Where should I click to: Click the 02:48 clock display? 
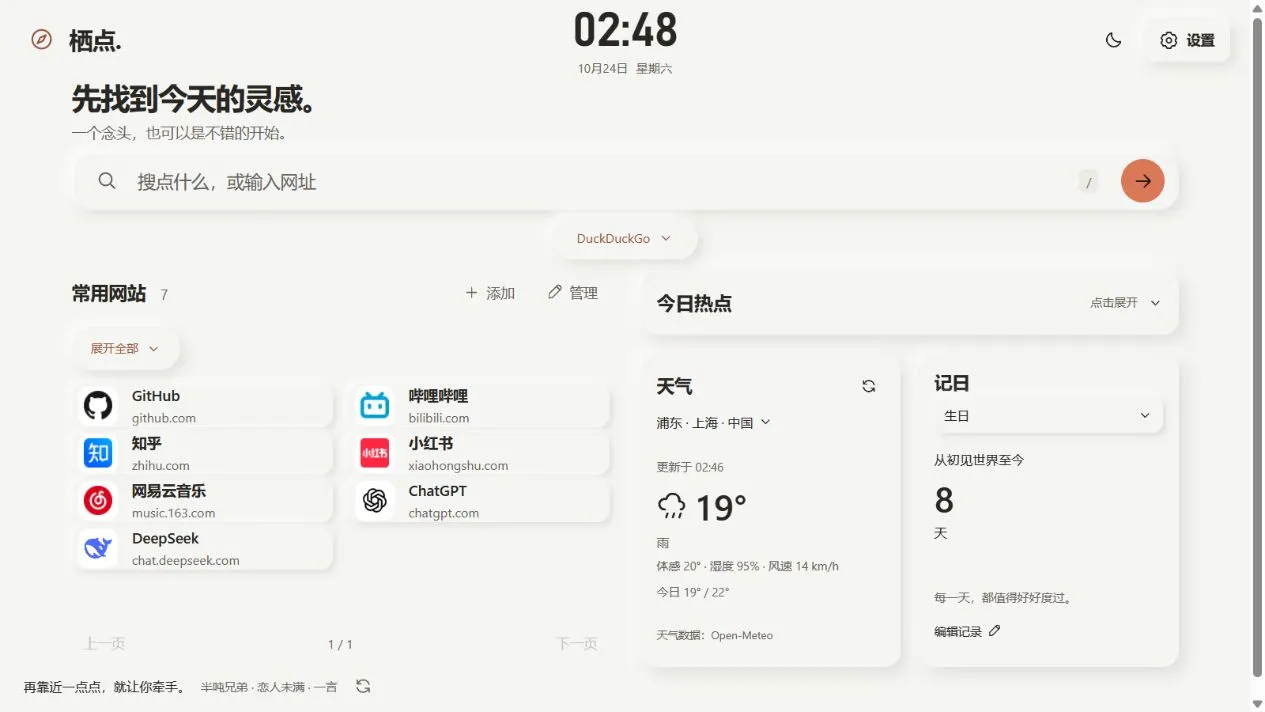click(x=626, y=30)
